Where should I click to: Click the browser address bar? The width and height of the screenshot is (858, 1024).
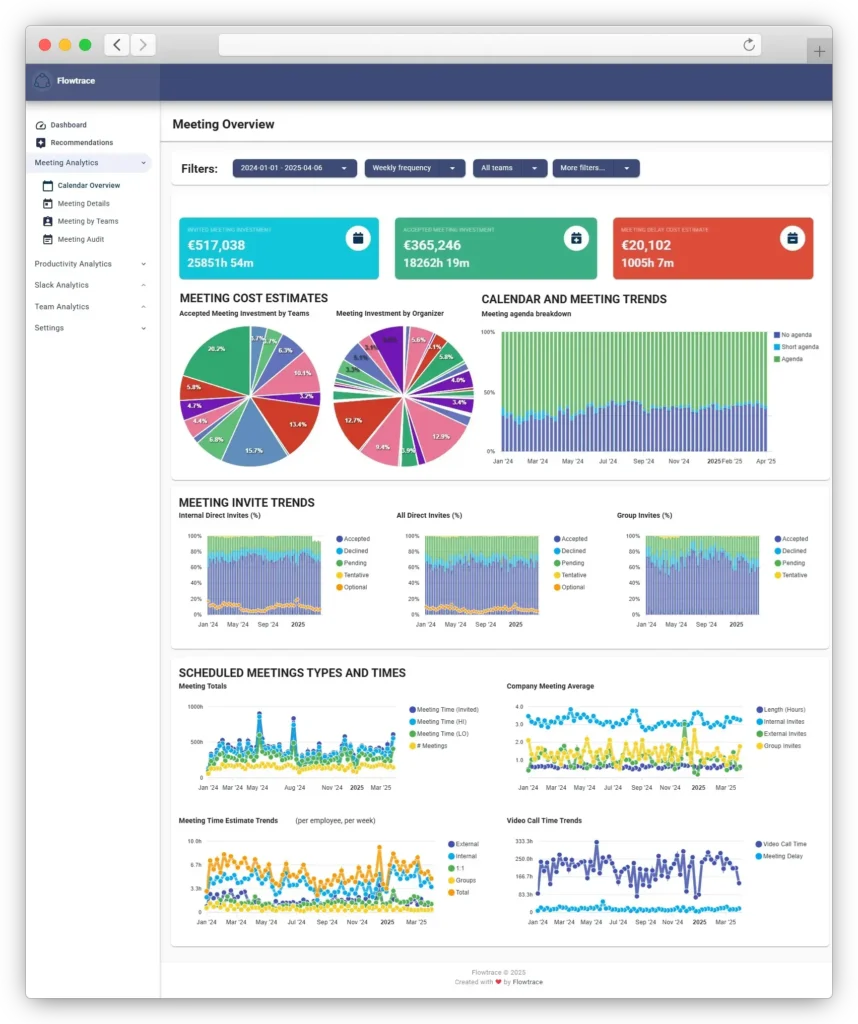click(489, 45)
